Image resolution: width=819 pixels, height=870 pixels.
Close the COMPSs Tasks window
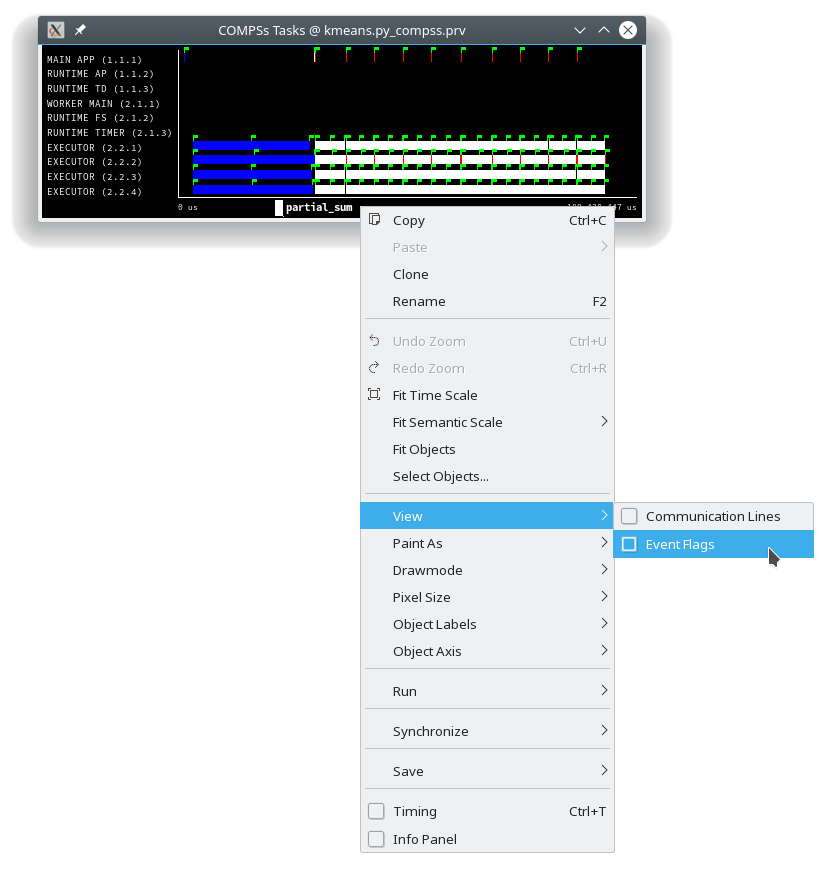pos(628,30)
